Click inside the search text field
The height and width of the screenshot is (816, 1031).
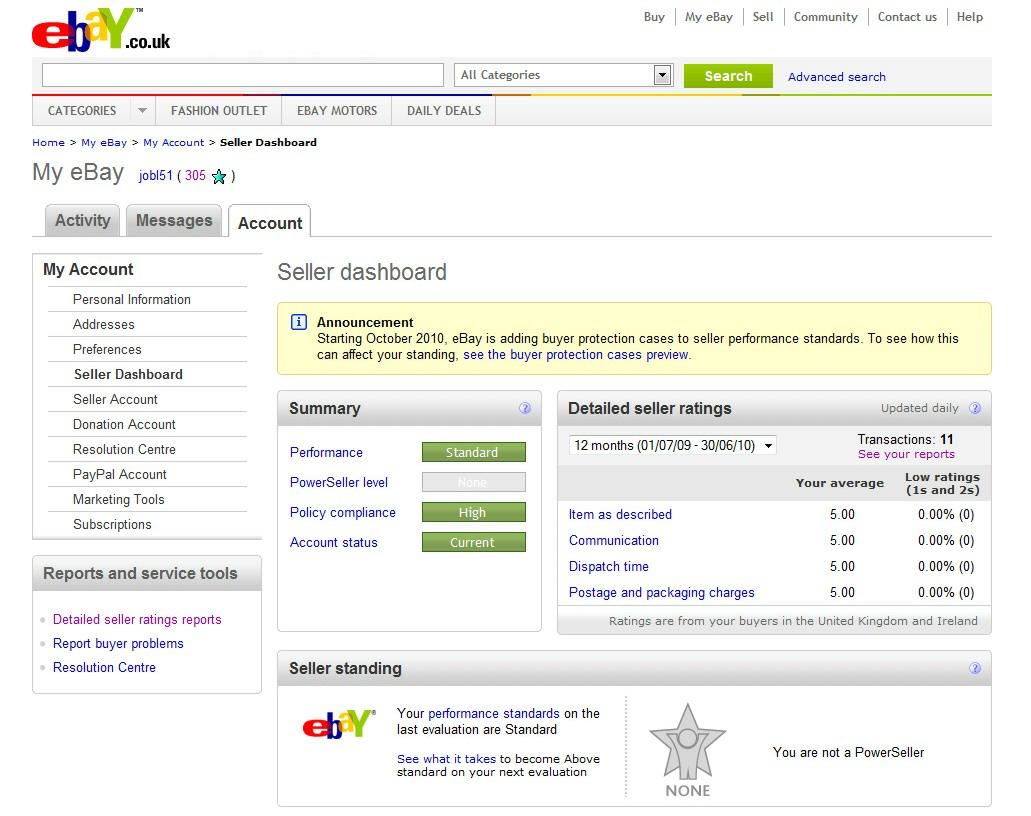point(242,75)
